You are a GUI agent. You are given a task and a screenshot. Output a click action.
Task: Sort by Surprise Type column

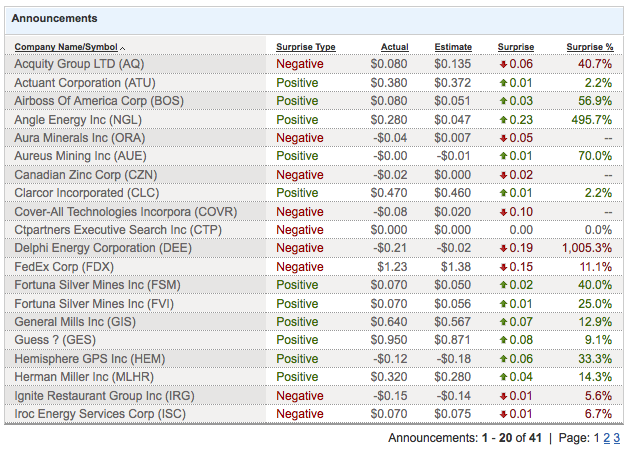tap(306, 47)
